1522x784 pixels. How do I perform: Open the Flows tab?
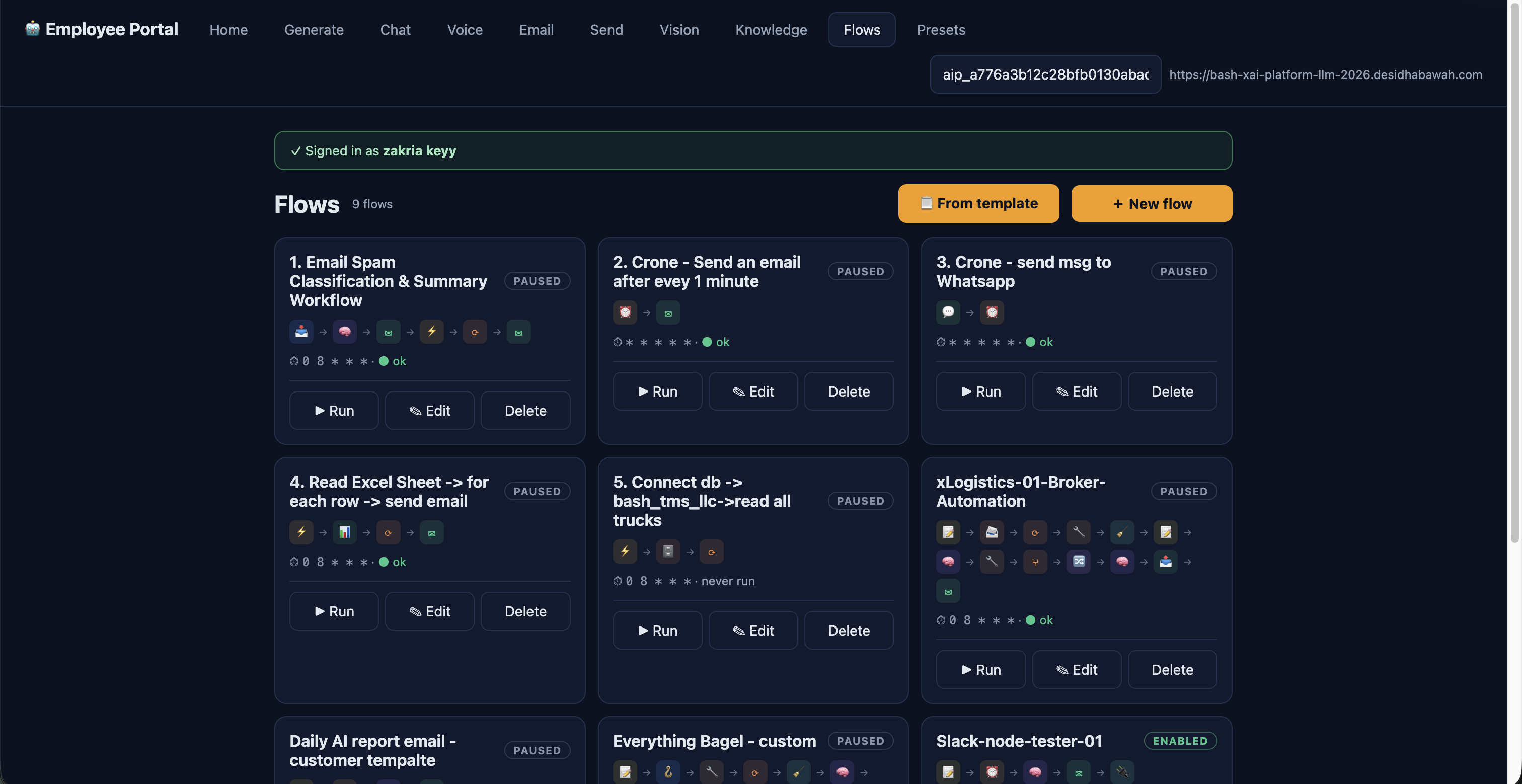[x=862, y=30]
